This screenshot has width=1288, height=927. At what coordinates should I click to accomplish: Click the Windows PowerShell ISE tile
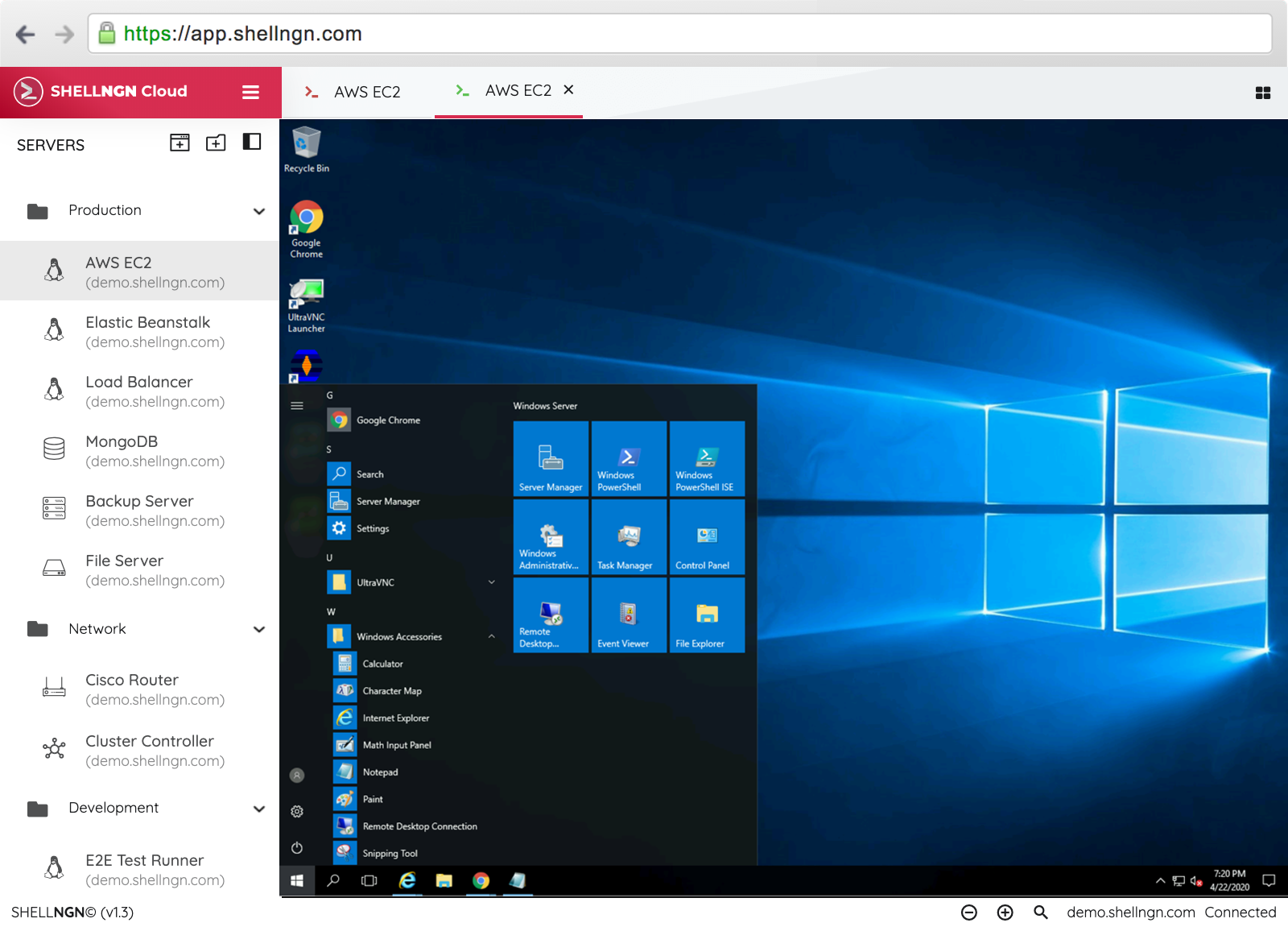[707, 458]
